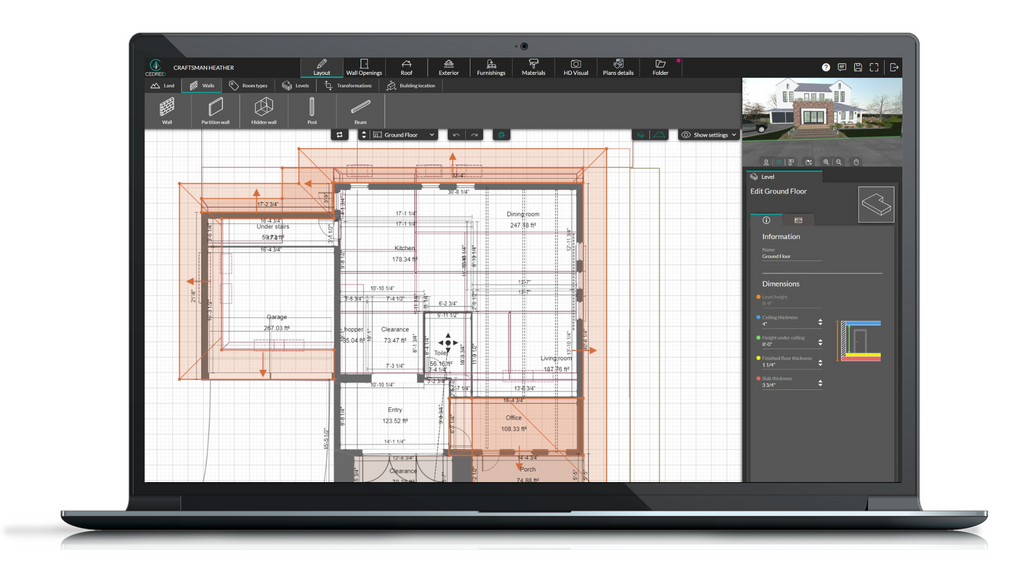The height and width of the screenshot is (576, 1024).
Task: Open the Ground Floor level dropdown
Action: [404, 135]
